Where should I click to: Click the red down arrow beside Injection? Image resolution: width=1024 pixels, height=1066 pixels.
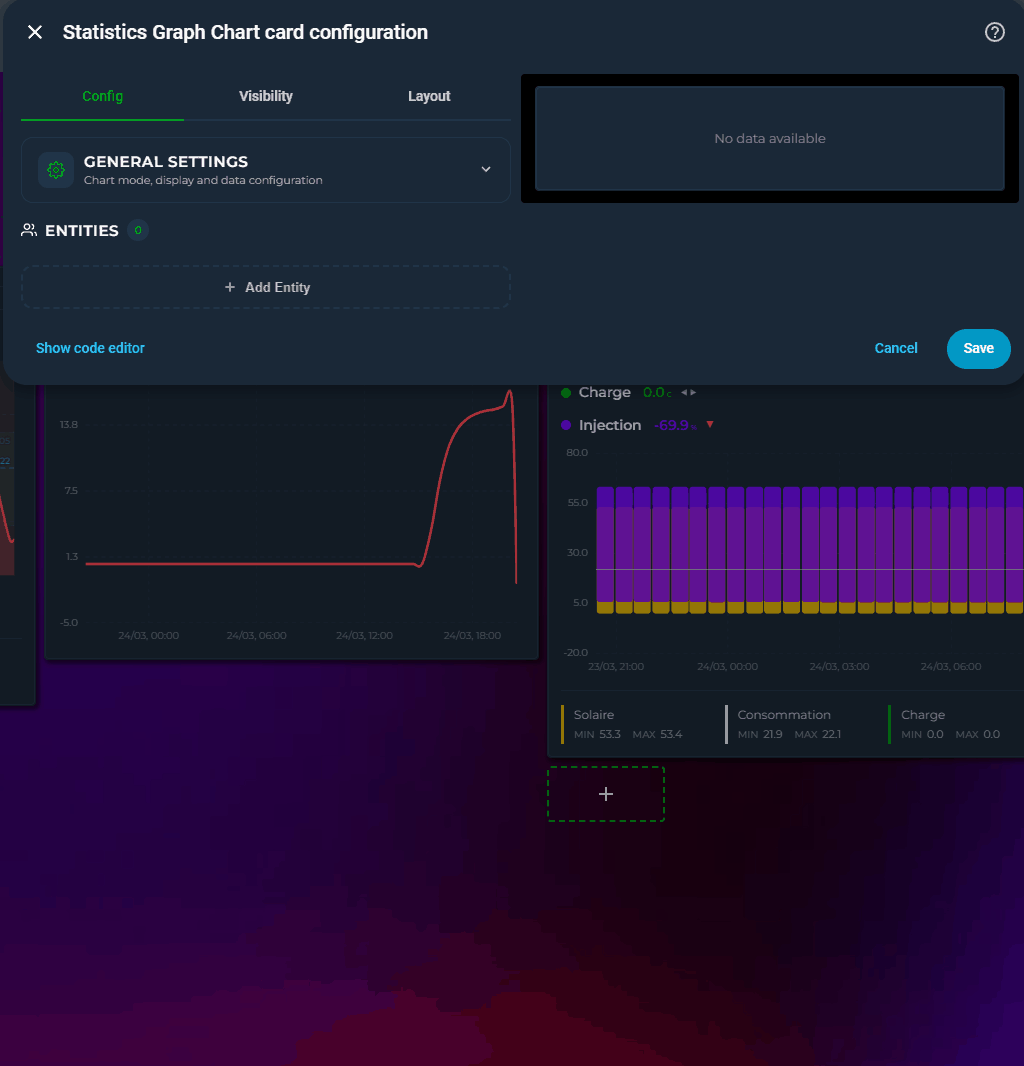click(710, 425)
